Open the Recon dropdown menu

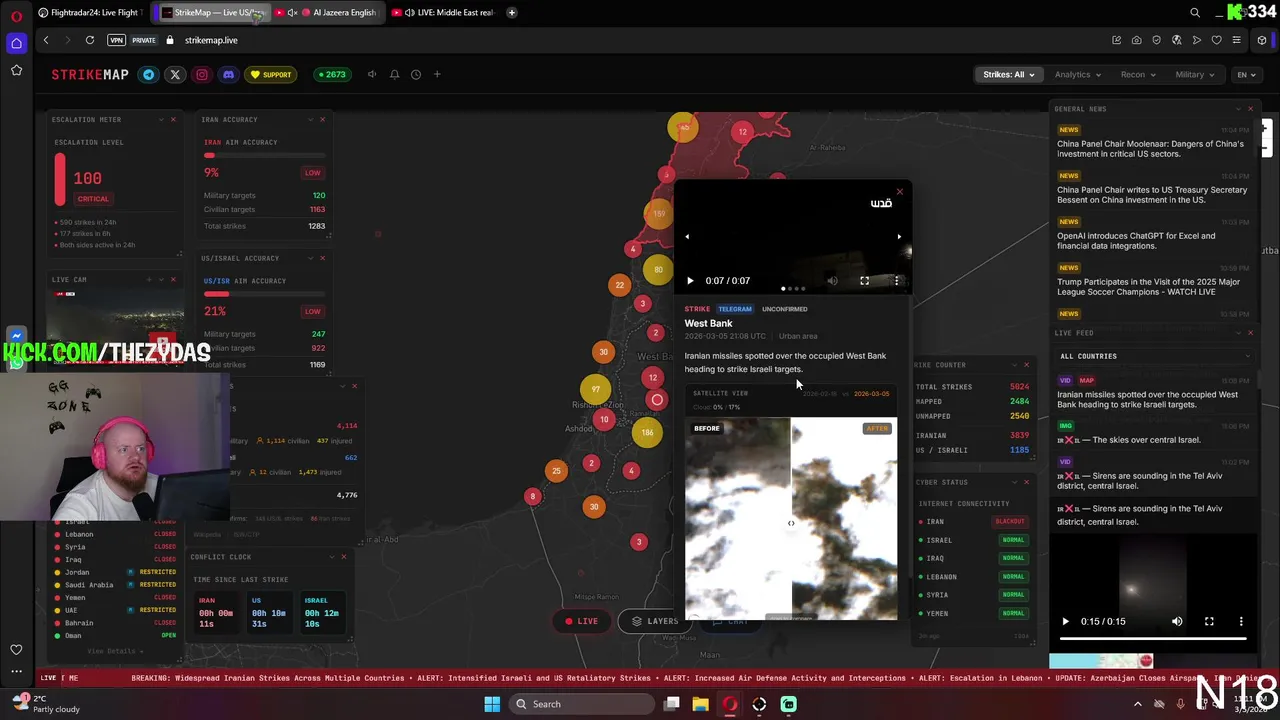pyautogui.click(x=1138, y=74)
